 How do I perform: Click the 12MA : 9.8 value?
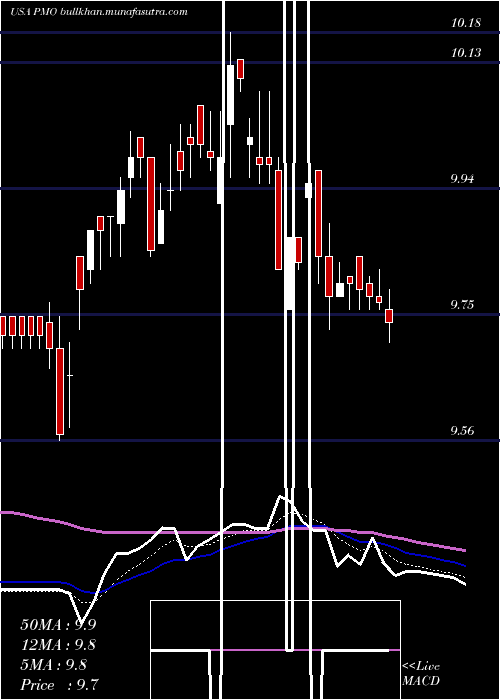(58, 645)
